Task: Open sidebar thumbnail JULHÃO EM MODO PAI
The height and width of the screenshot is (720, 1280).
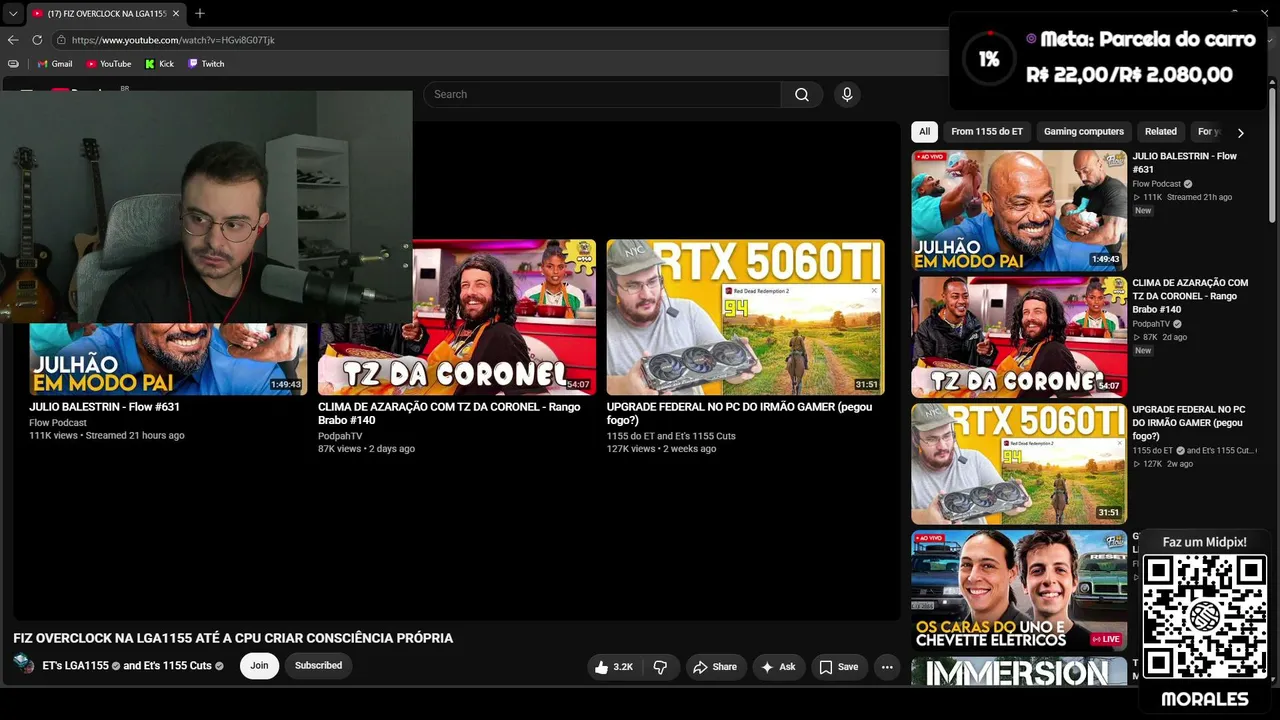Action: click(x=1019, y=210)
